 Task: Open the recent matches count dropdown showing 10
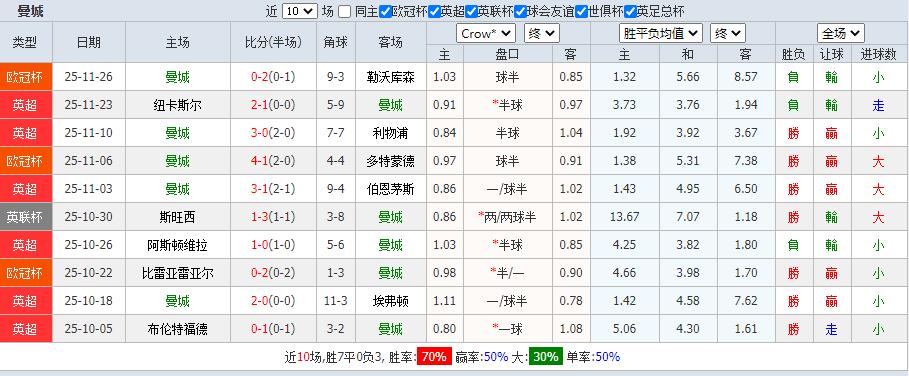point(300,11)
